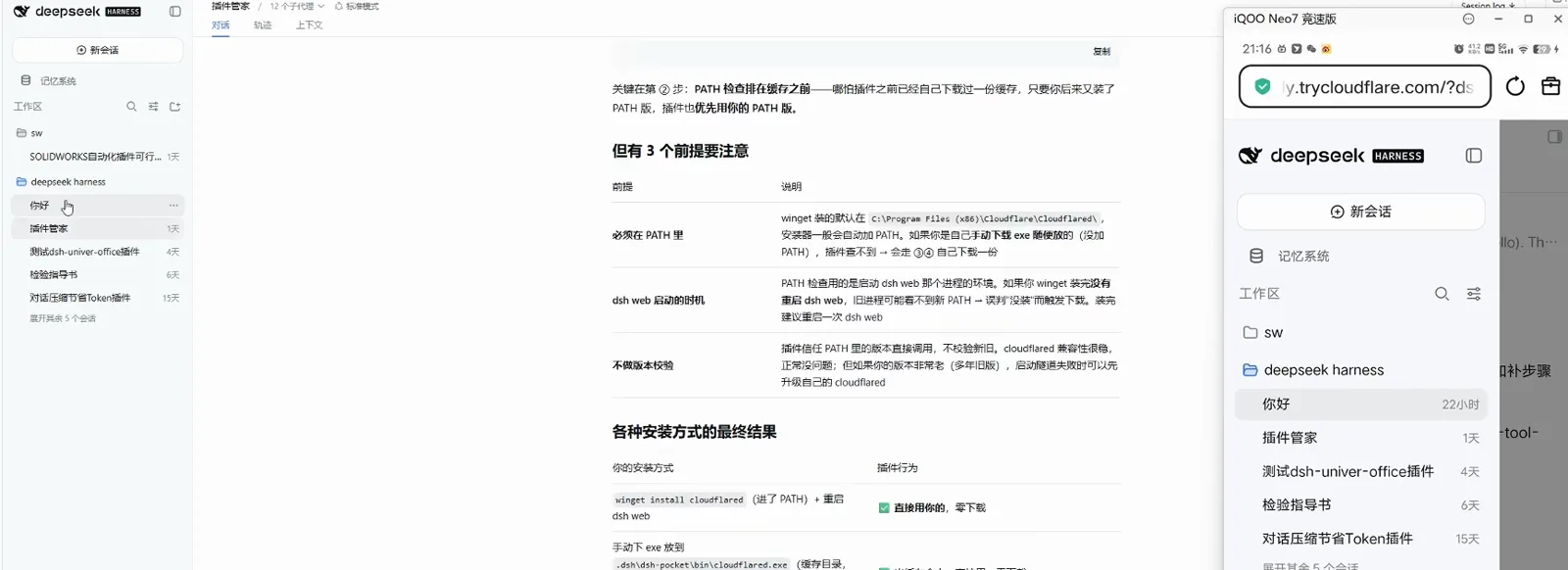
Task: Switch to the 对话 tab
Action: (220, 25)
